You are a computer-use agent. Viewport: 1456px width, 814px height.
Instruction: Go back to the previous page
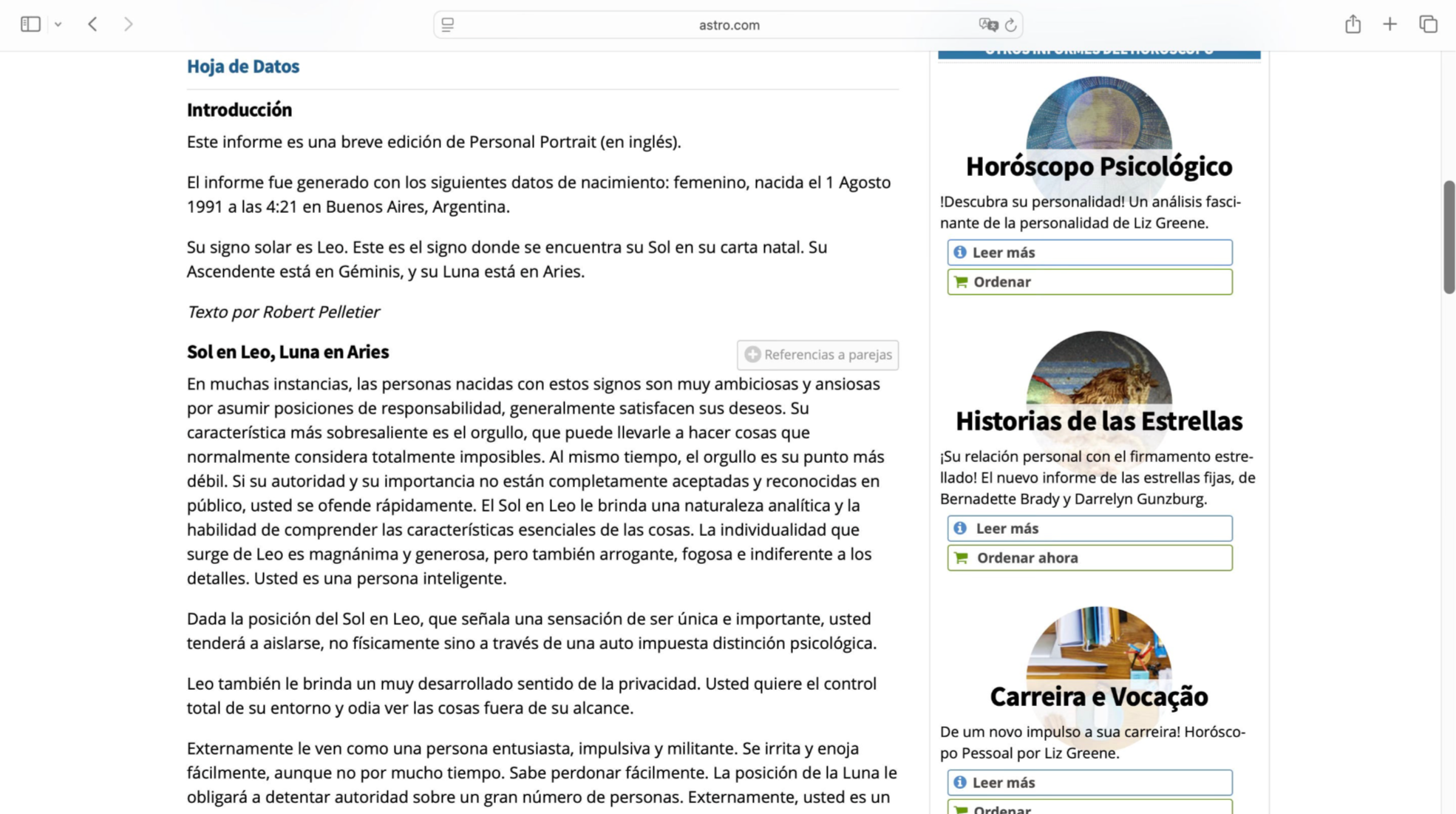[x=92, y=24]
